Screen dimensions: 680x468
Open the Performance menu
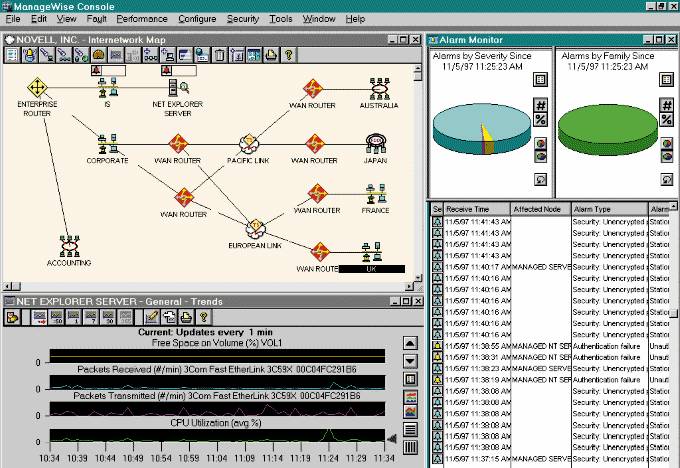[x=142, y=19]
